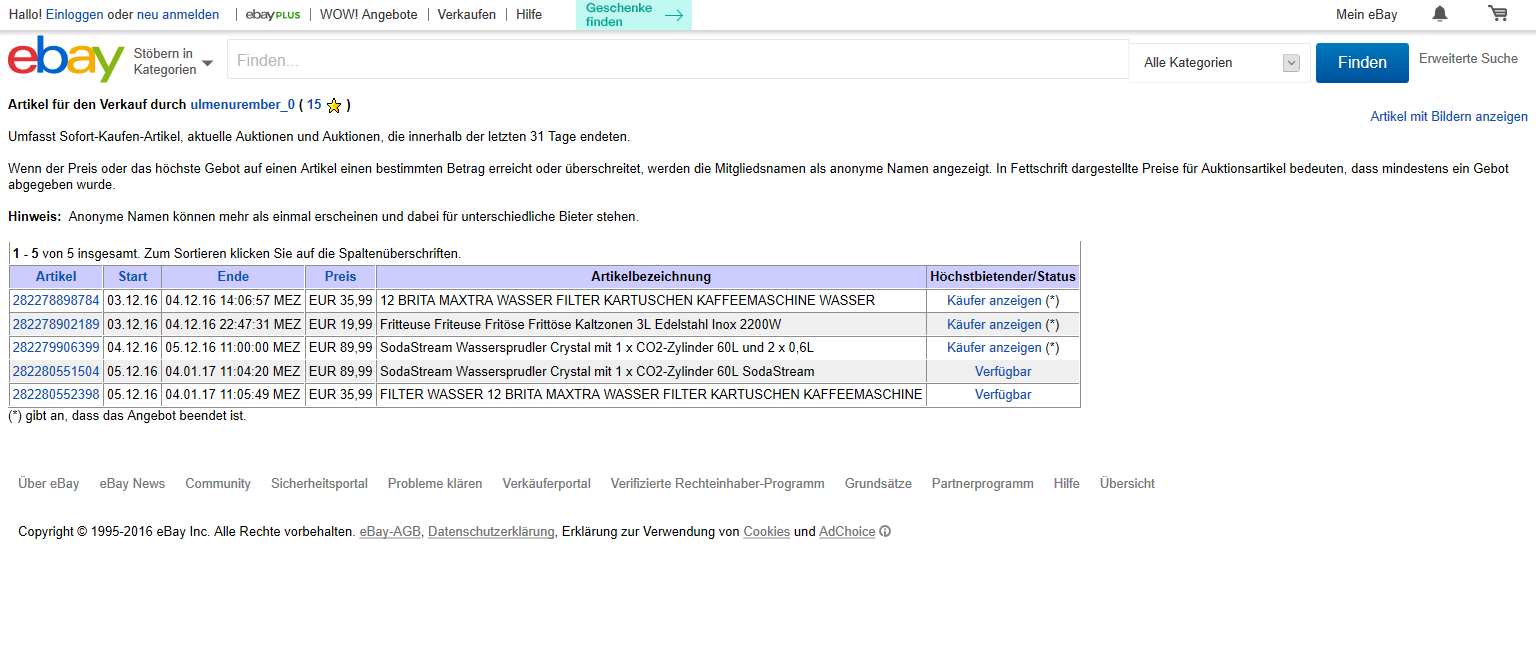Show buyer for the Fritteuse item

(994, 325)
